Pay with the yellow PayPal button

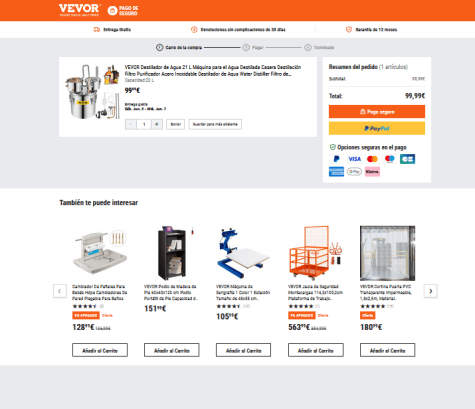point(377,128)
